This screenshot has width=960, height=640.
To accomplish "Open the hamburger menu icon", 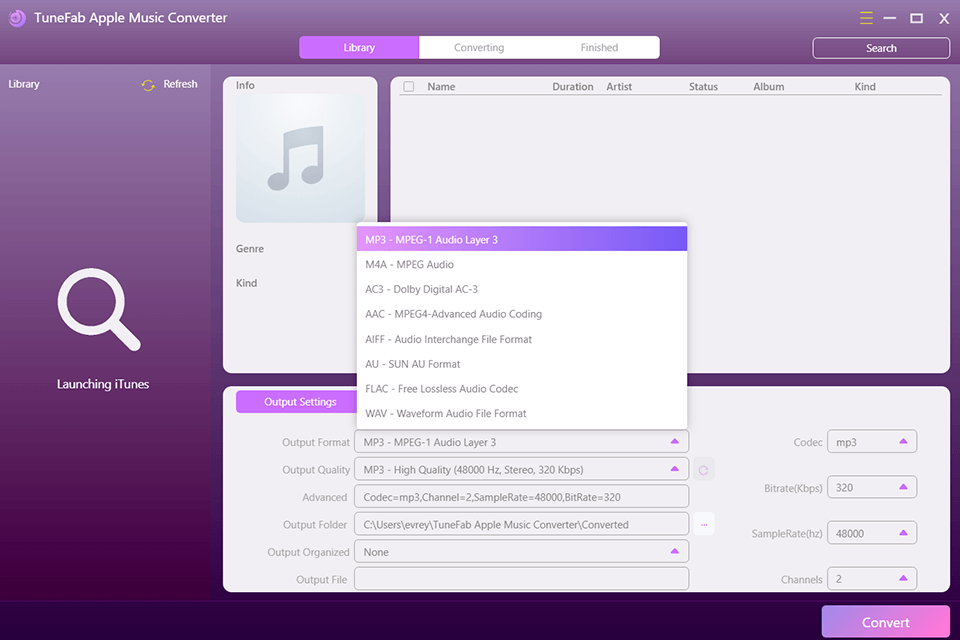I will [866, 17].
